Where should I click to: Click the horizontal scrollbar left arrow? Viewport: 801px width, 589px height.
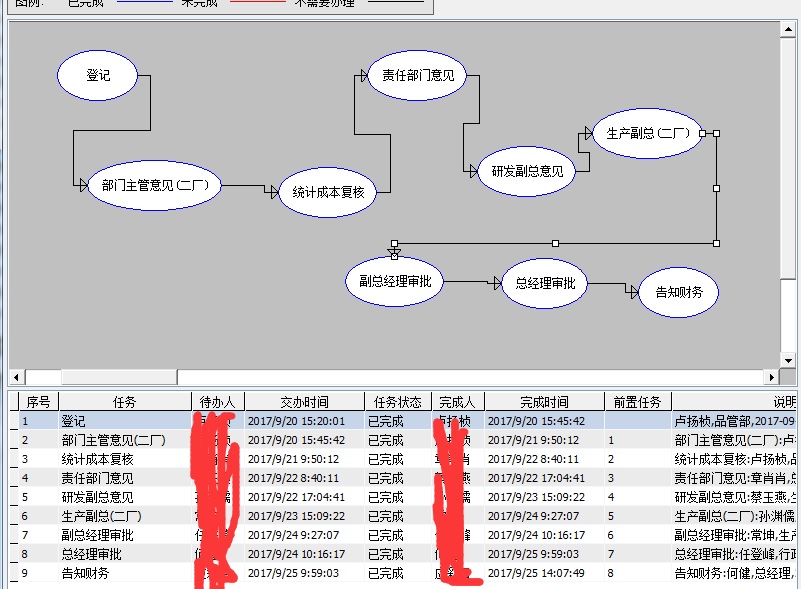coord(18,377)
